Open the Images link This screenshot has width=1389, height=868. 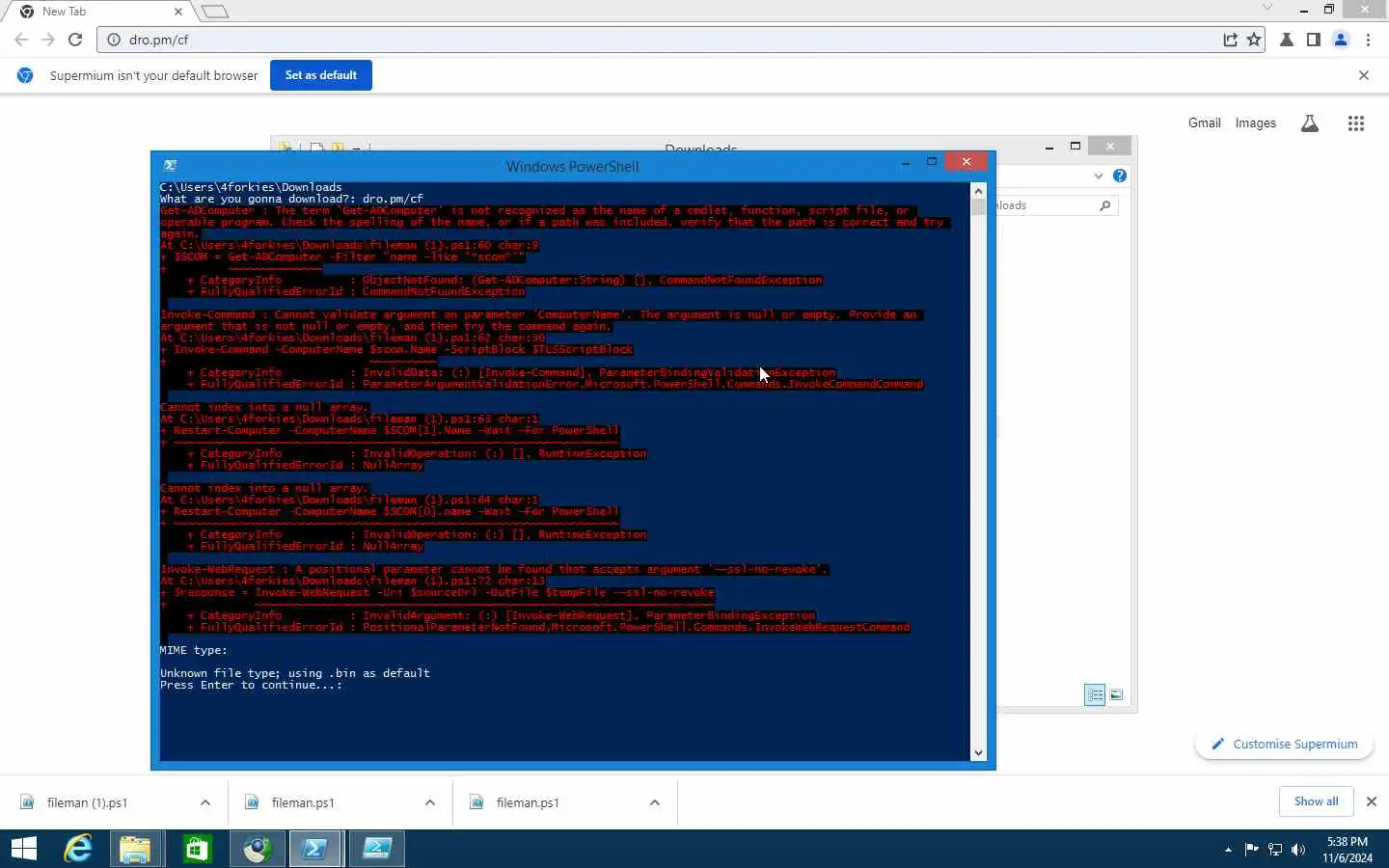click(1256, 122)
